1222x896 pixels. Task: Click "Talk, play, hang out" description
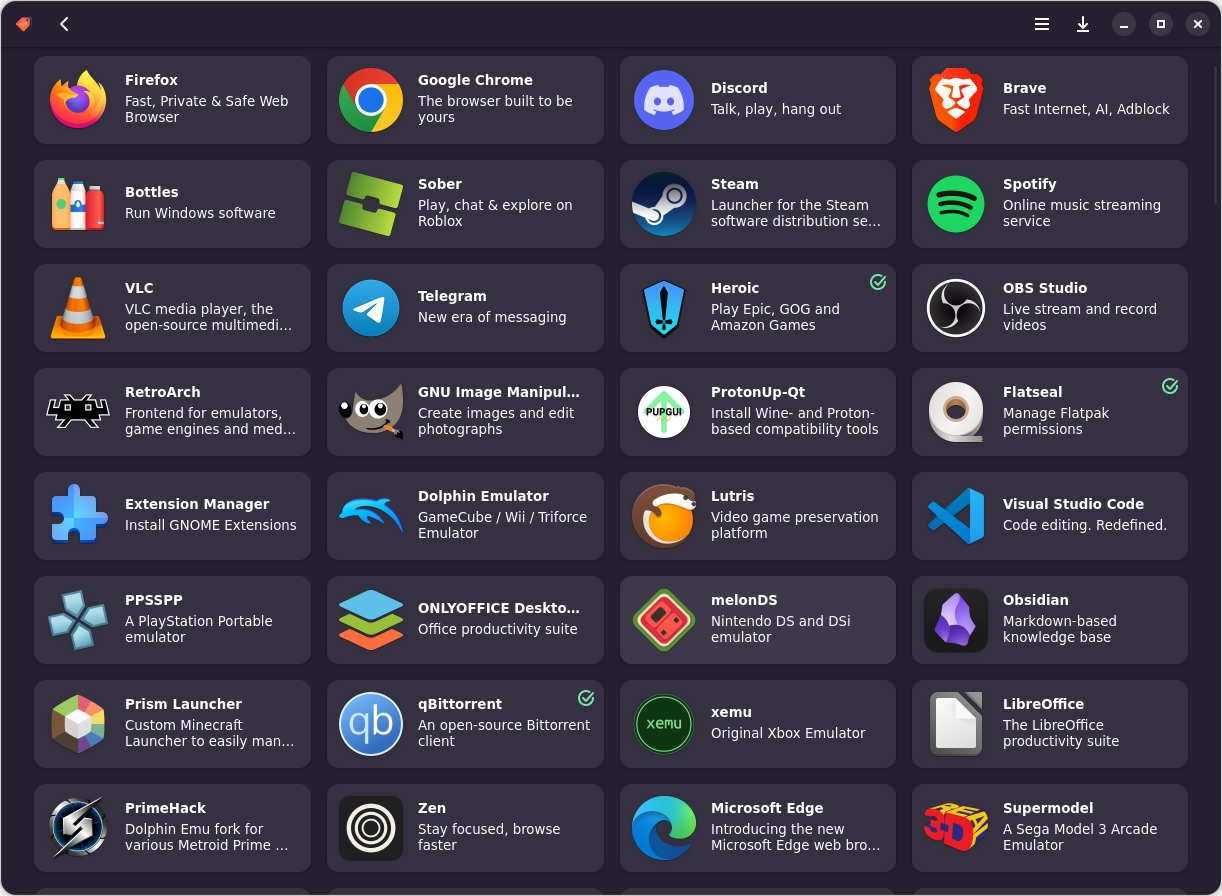776,109
